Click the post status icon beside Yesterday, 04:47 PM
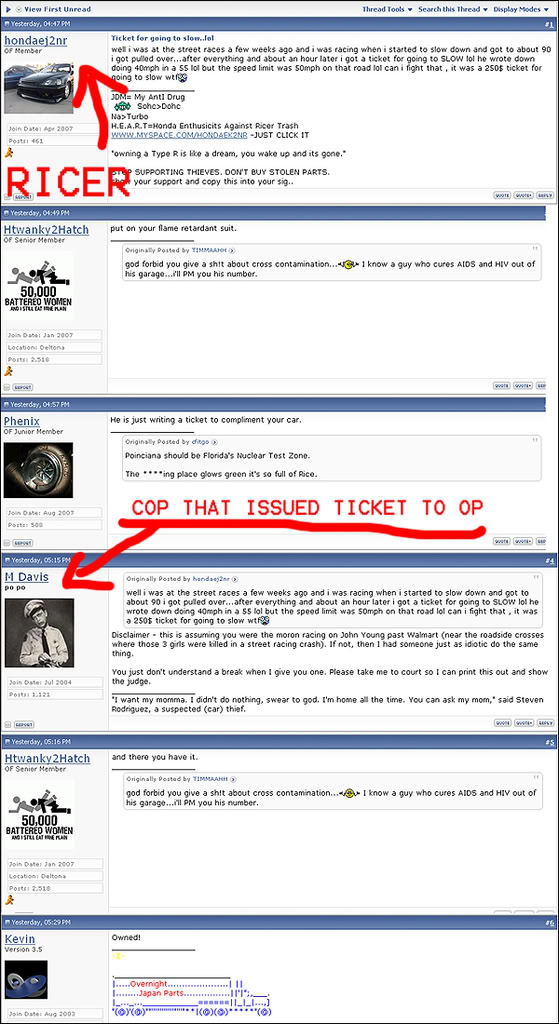Image resolution: width=559 pixels, height=1024 pixels. pyautogui.click(x=7, y=24)
